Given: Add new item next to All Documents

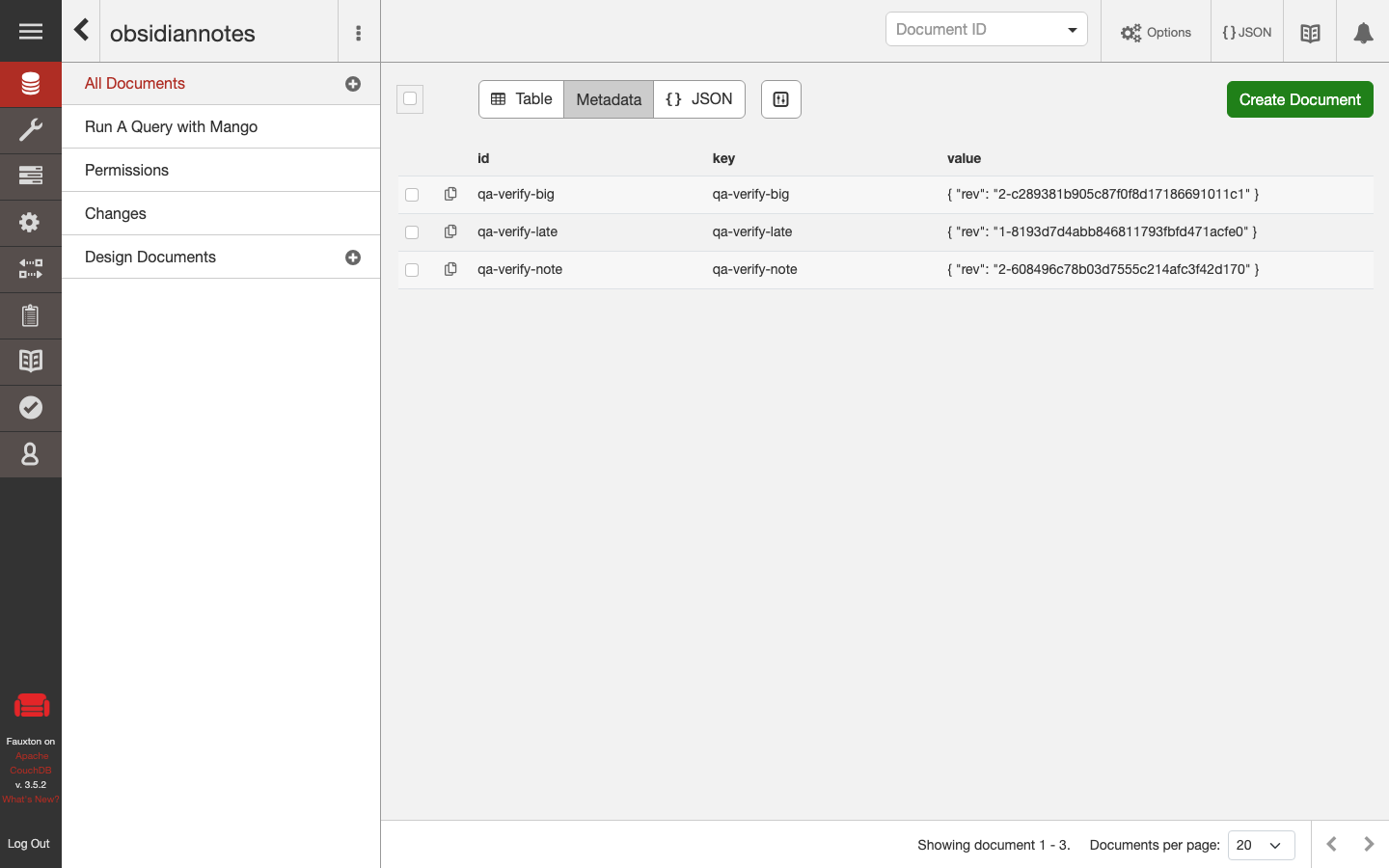Looking at the screenshot, I should [x=353, y=84].
